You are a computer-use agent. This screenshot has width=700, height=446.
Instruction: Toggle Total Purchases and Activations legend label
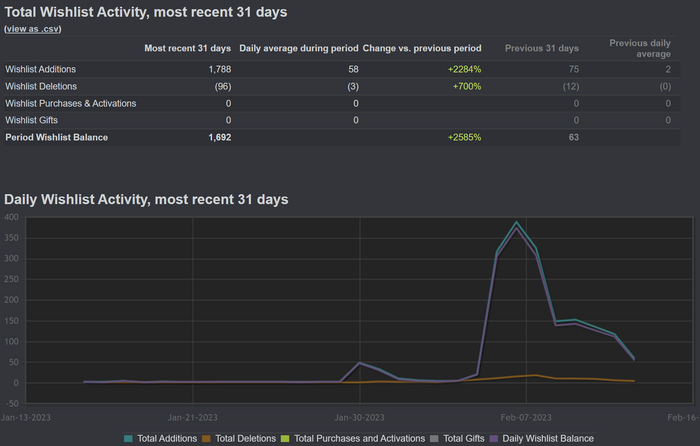click(359, 438)
